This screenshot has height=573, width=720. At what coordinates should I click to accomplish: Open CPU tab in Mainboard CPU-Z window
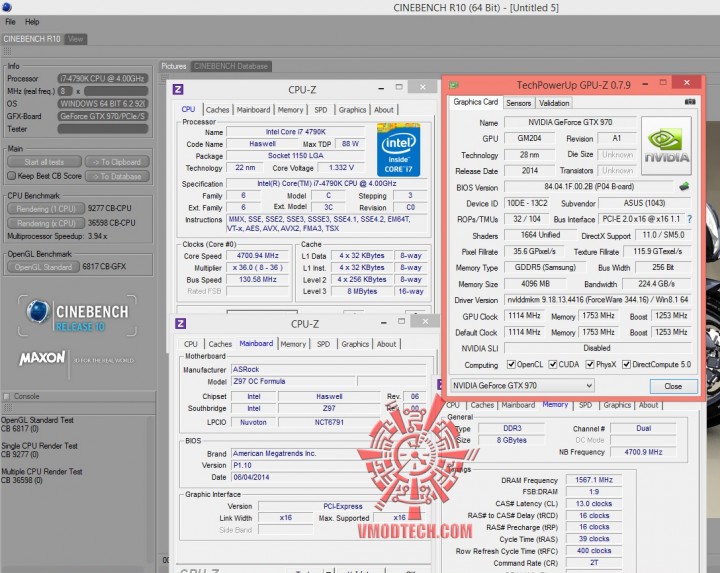191,344
